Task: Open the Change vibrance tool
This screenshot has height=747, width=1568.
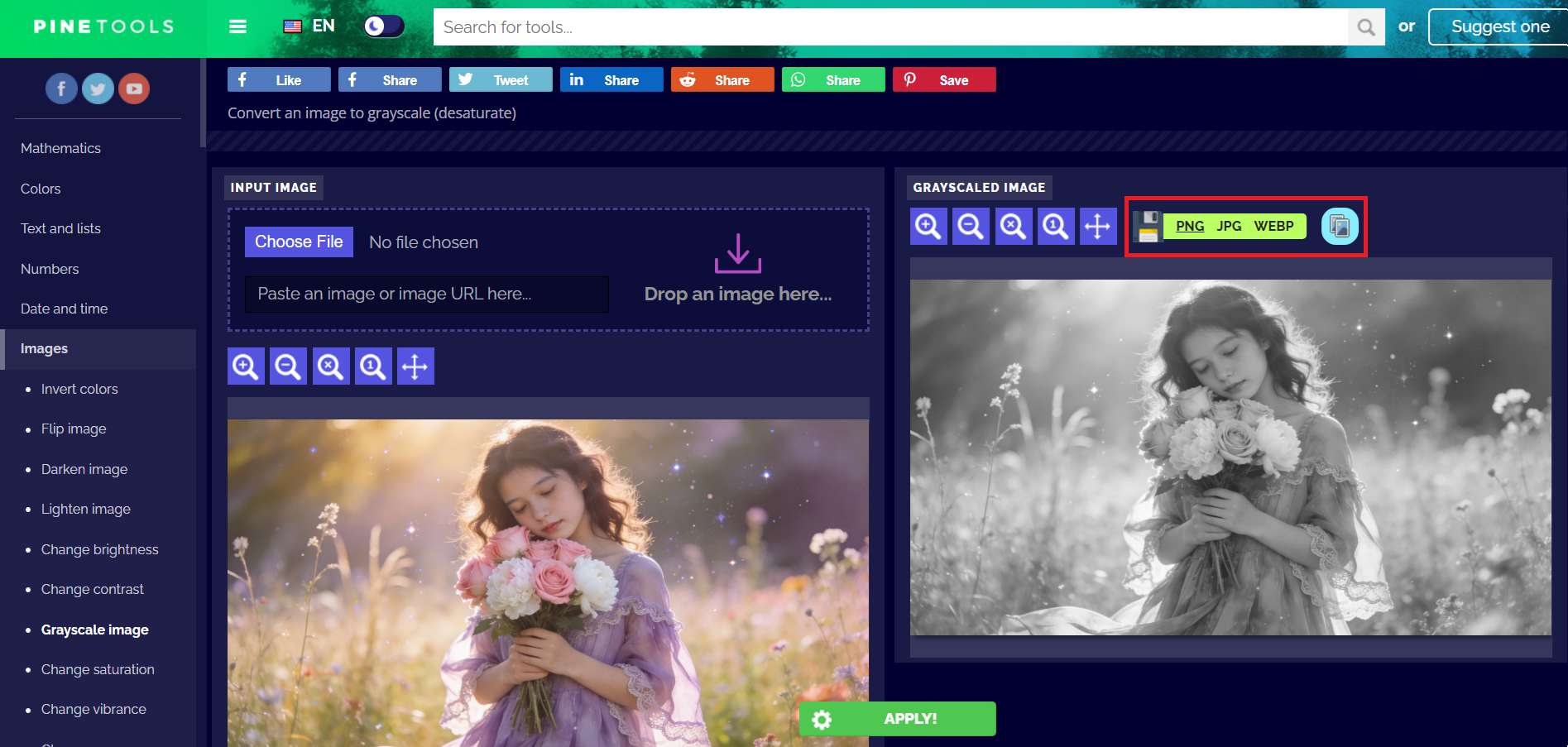Action: tap(94, 709)
